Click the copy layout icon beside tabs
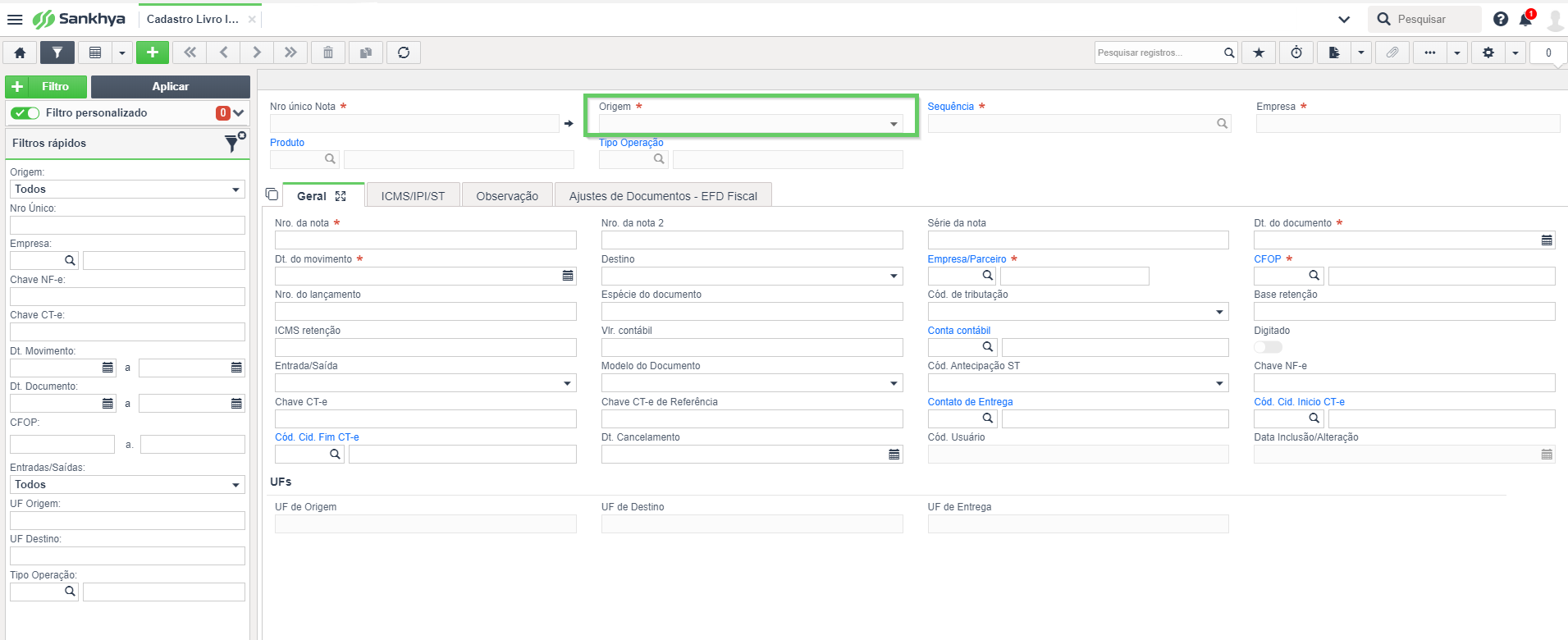1568x640 pixels. point(272,194)
